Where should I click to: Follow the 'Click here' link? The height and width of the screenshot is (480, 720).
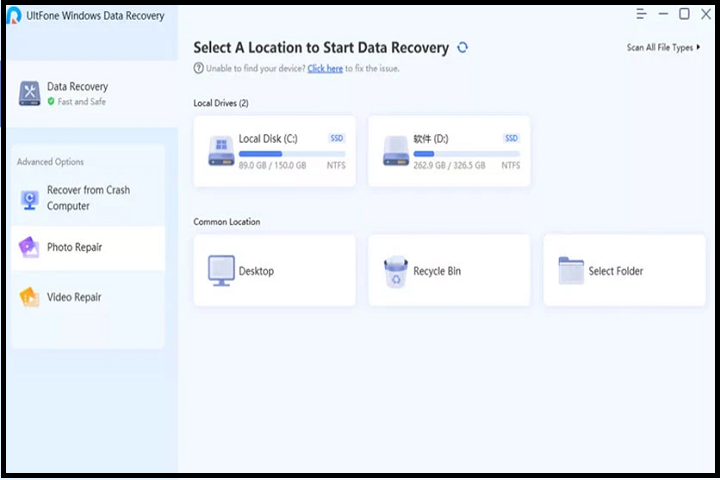[325, 68]
